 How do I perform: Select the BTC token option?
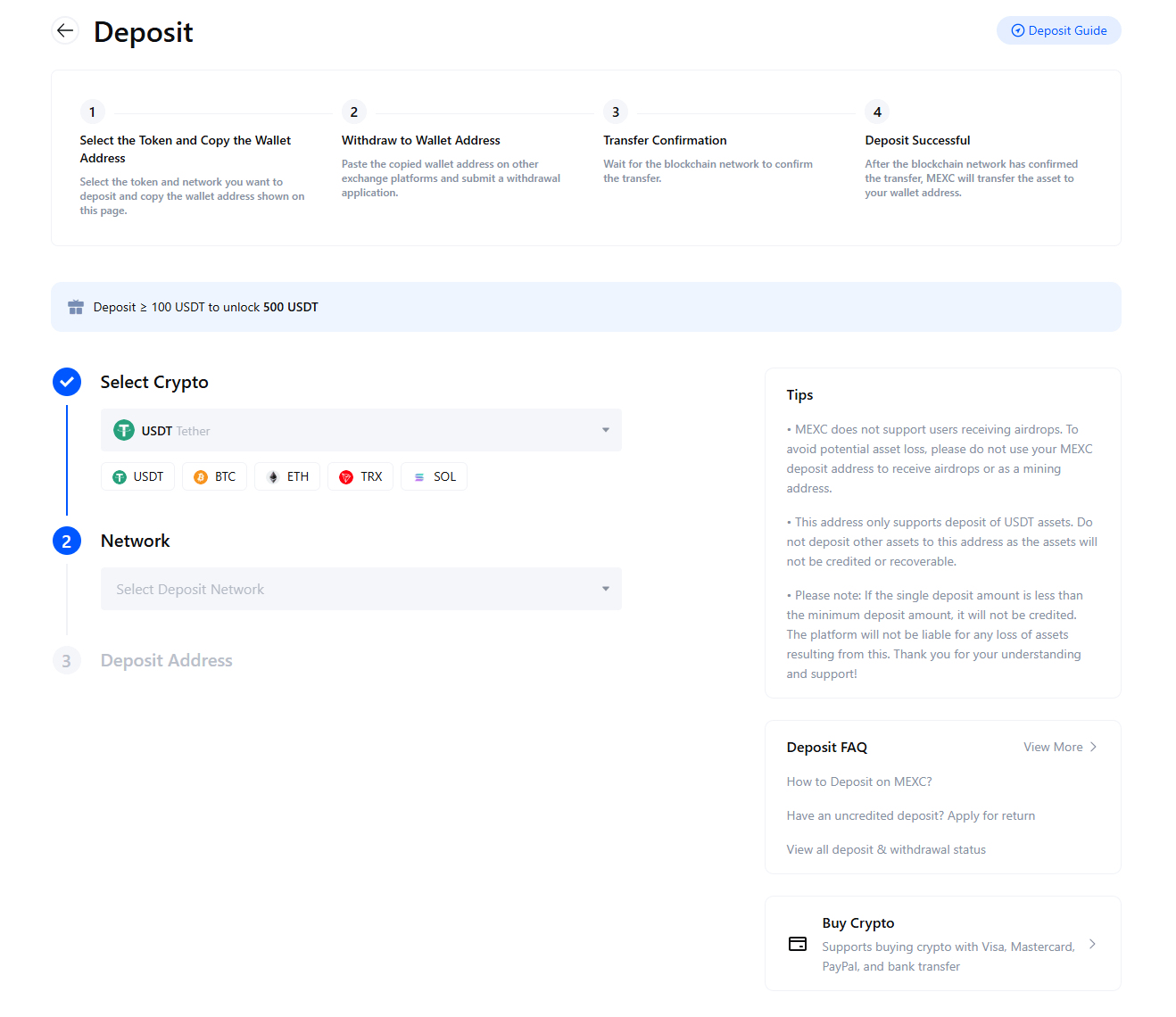[214, 476]
